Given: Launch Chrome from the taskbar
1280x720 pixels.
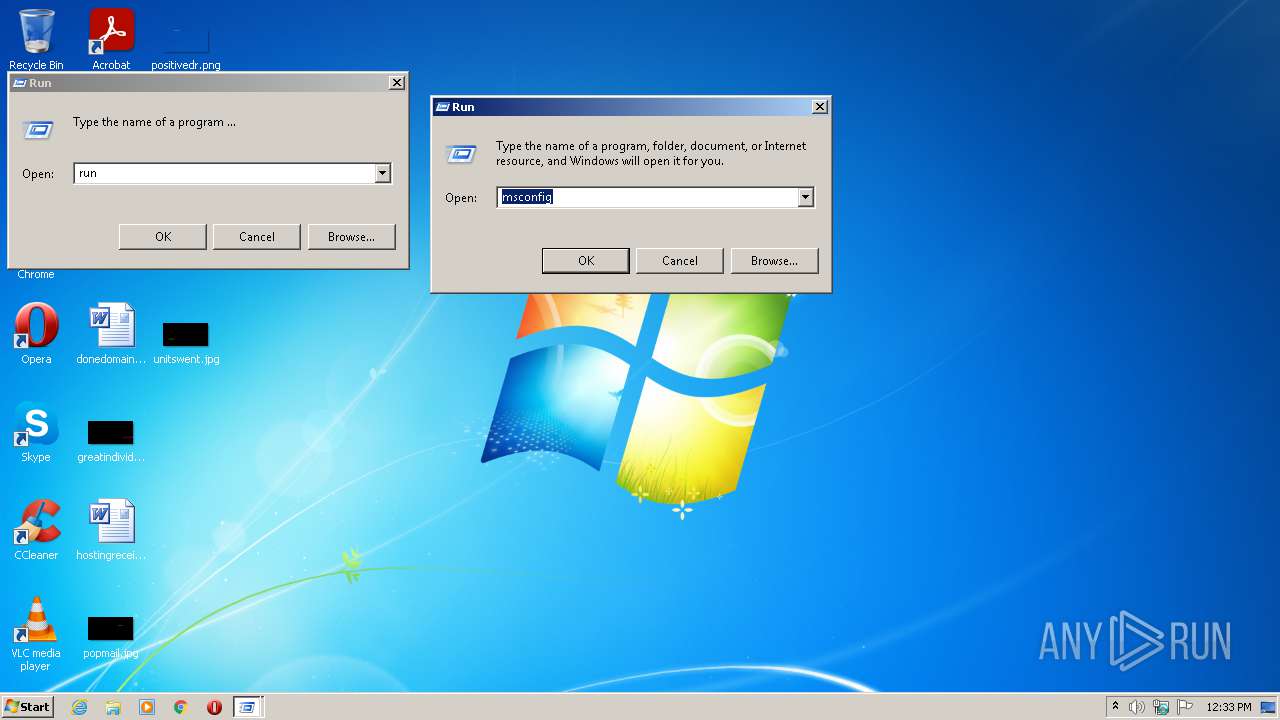Looking at the screenshot, I should coord(181,707).
